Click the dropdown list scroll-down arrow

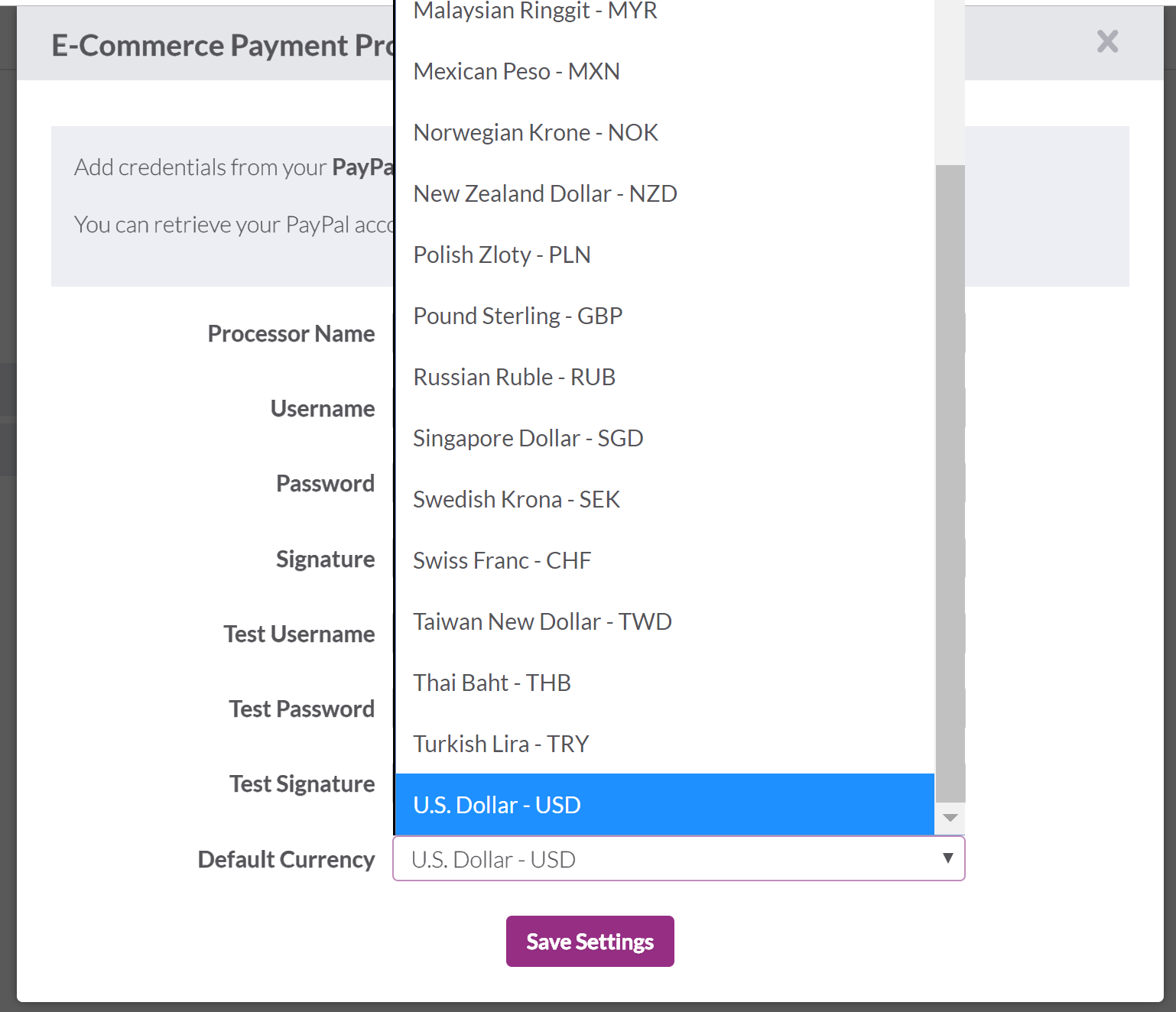950,819
